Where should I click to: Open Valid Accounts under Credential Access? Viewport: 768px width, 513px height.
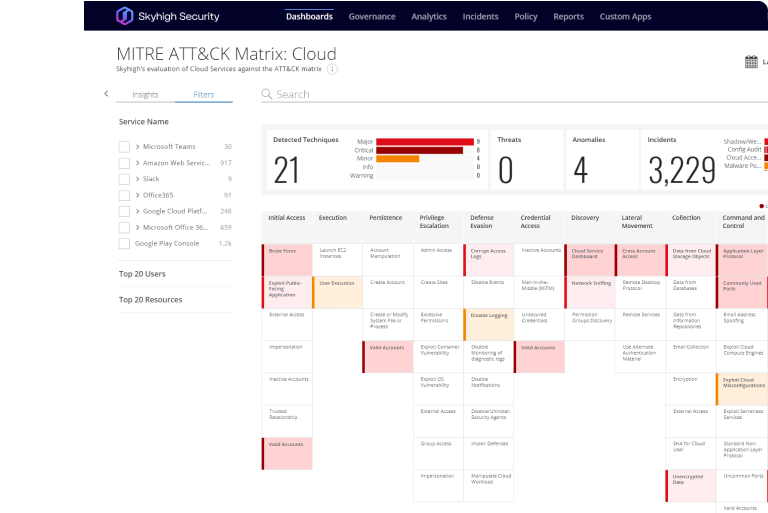[539, 357]
